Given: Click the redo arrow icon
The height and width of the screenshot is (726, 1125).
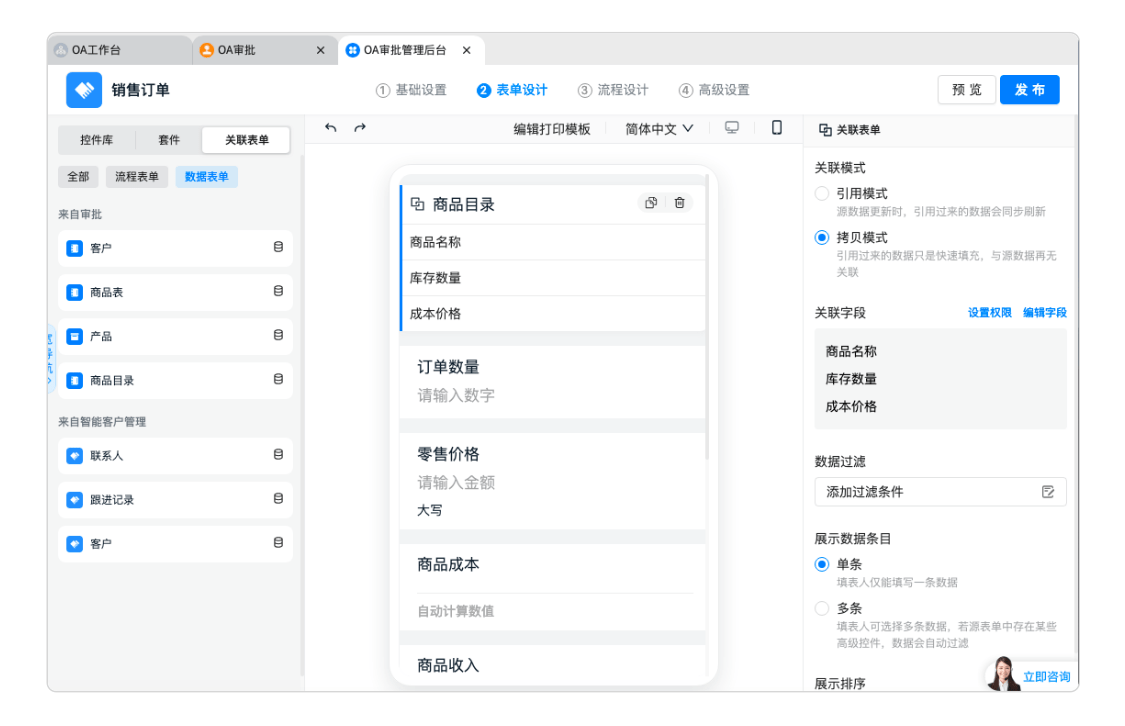Looking at the screenshot, I should tap(361, 128).
